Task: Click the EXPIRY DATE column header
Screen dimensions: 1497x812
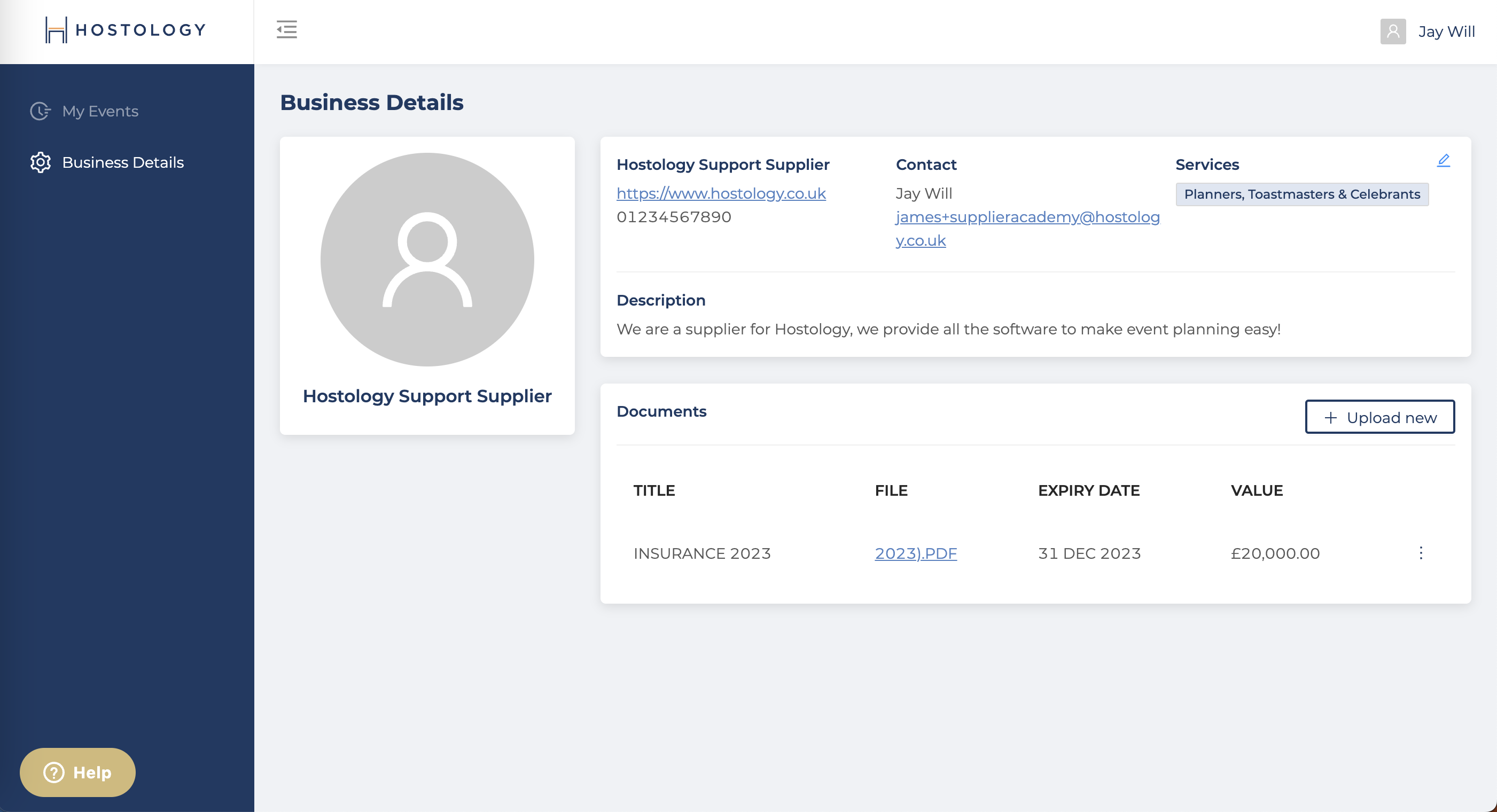Action: click(x=1088, y=490)
